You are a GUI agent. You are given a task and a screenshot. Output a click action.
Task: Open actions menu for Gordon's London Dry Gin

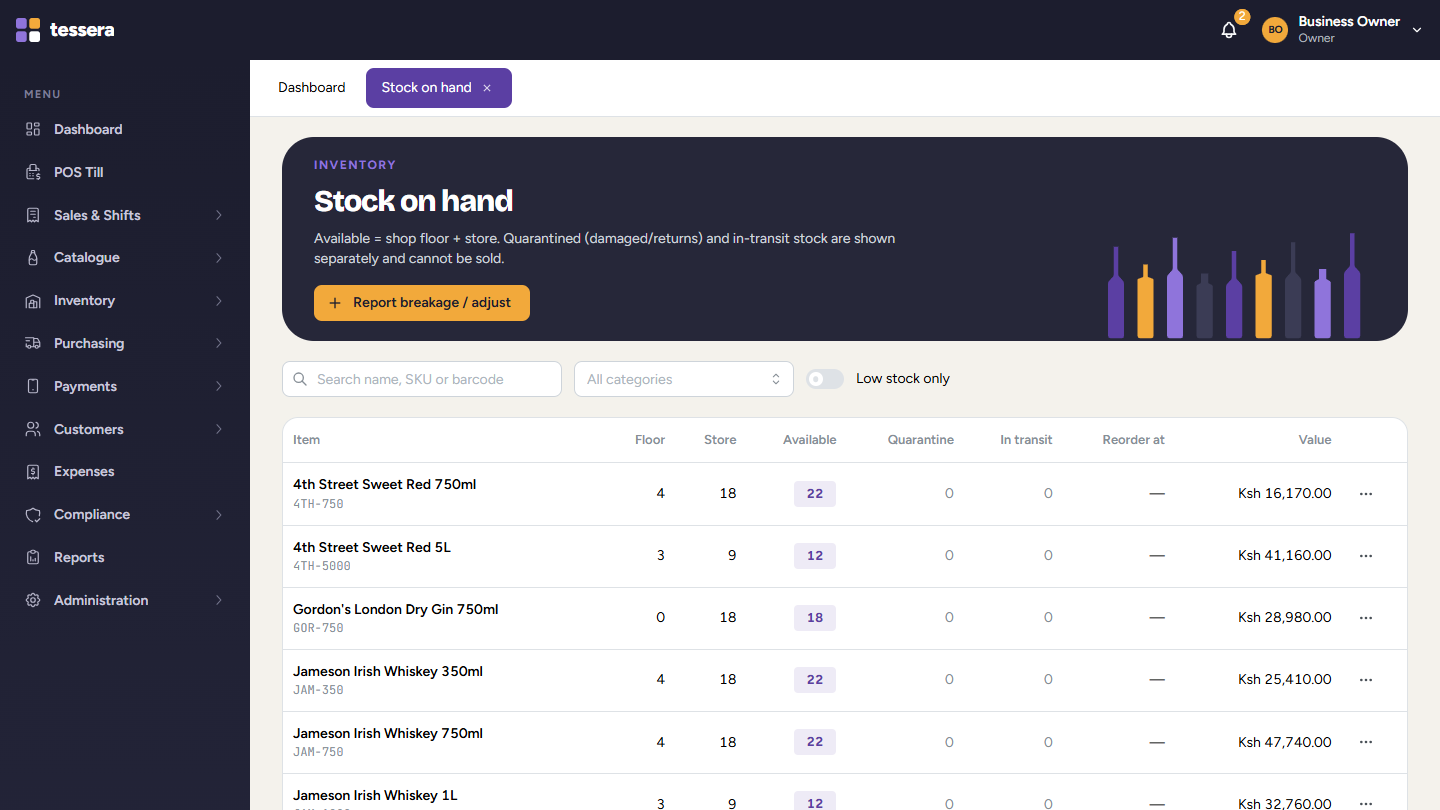(1366, 617)
